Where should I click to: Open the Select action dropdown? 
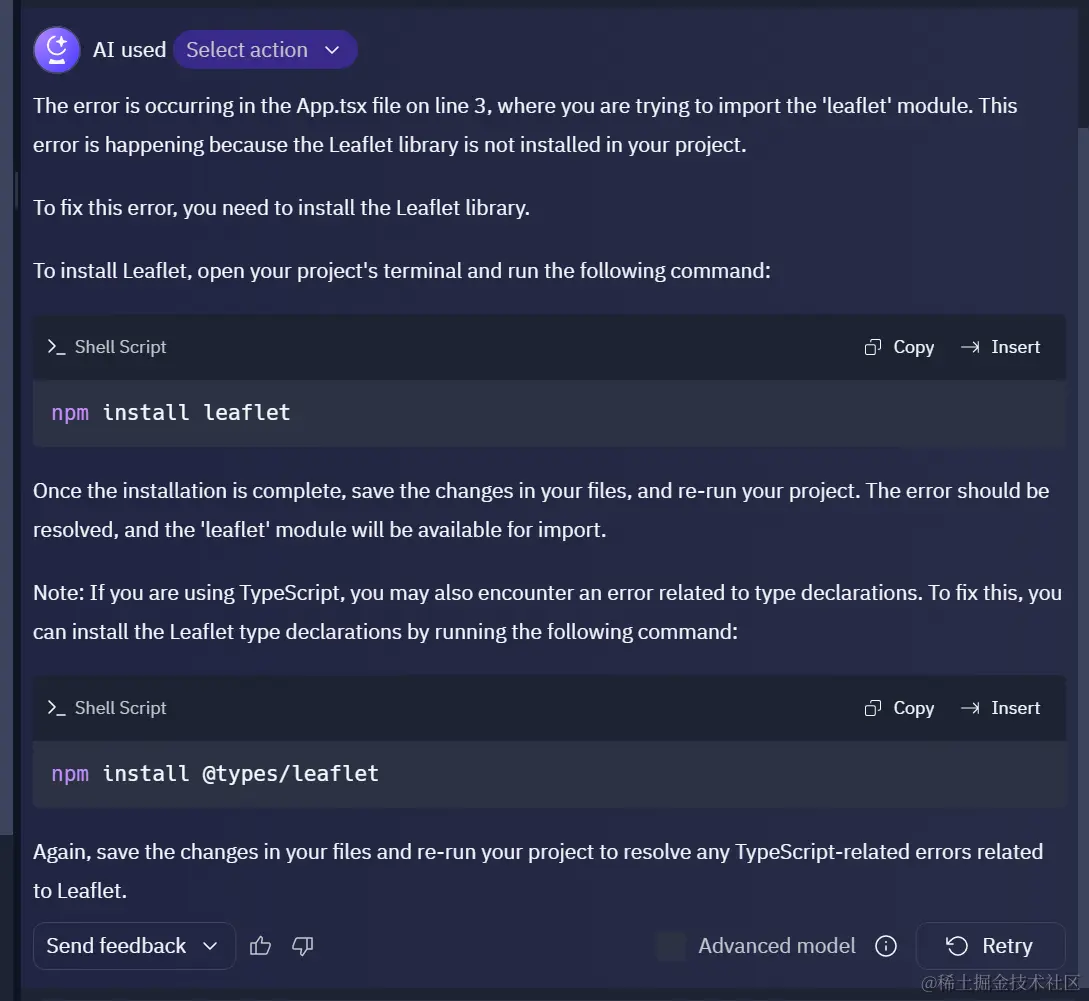tap(265, 50)
